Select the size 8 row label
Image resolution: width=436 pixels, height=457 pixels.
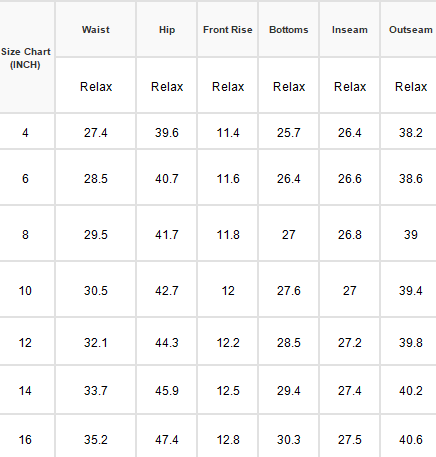25,235
